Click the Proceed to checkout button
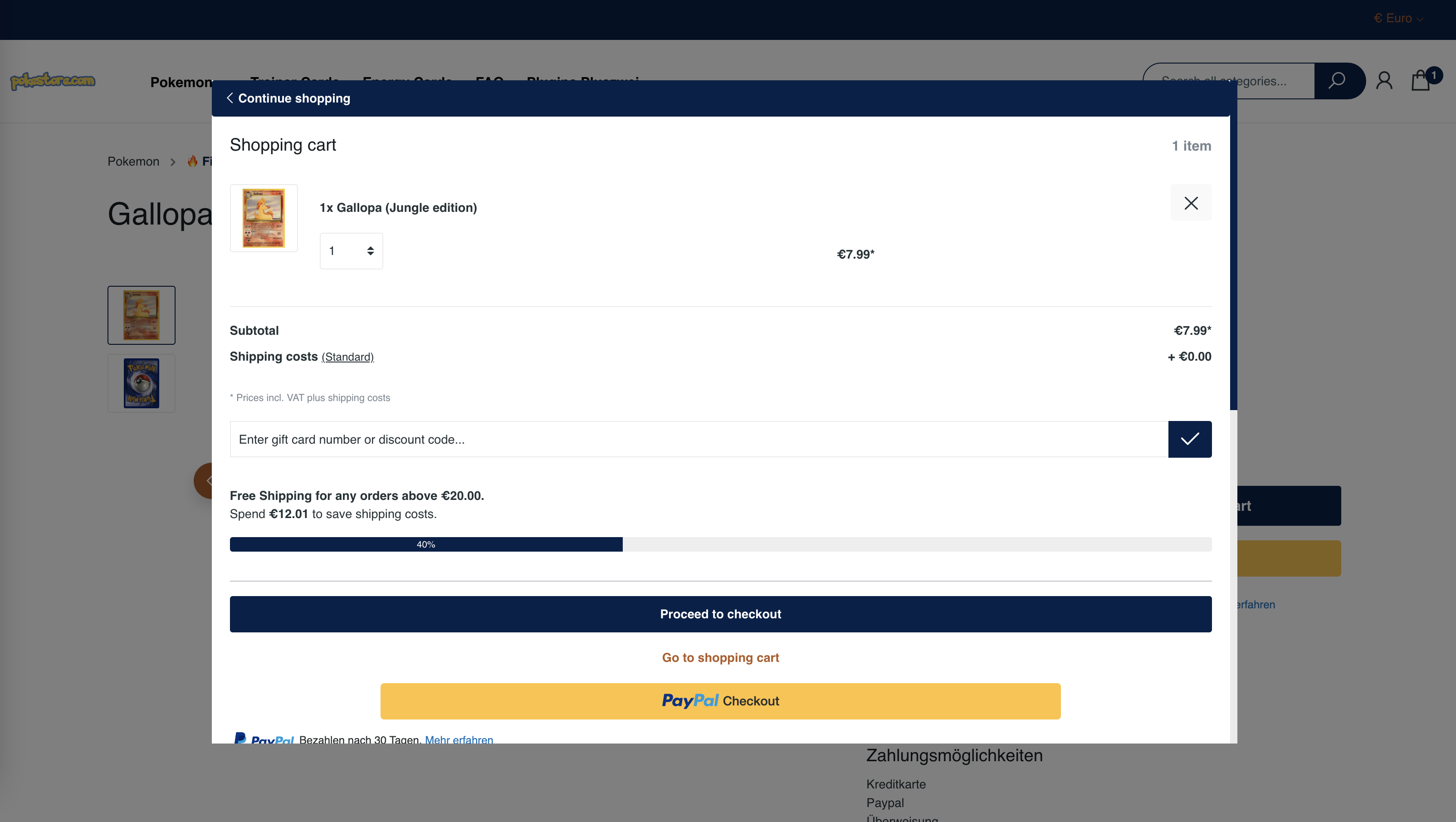 (x=720, y=614)
